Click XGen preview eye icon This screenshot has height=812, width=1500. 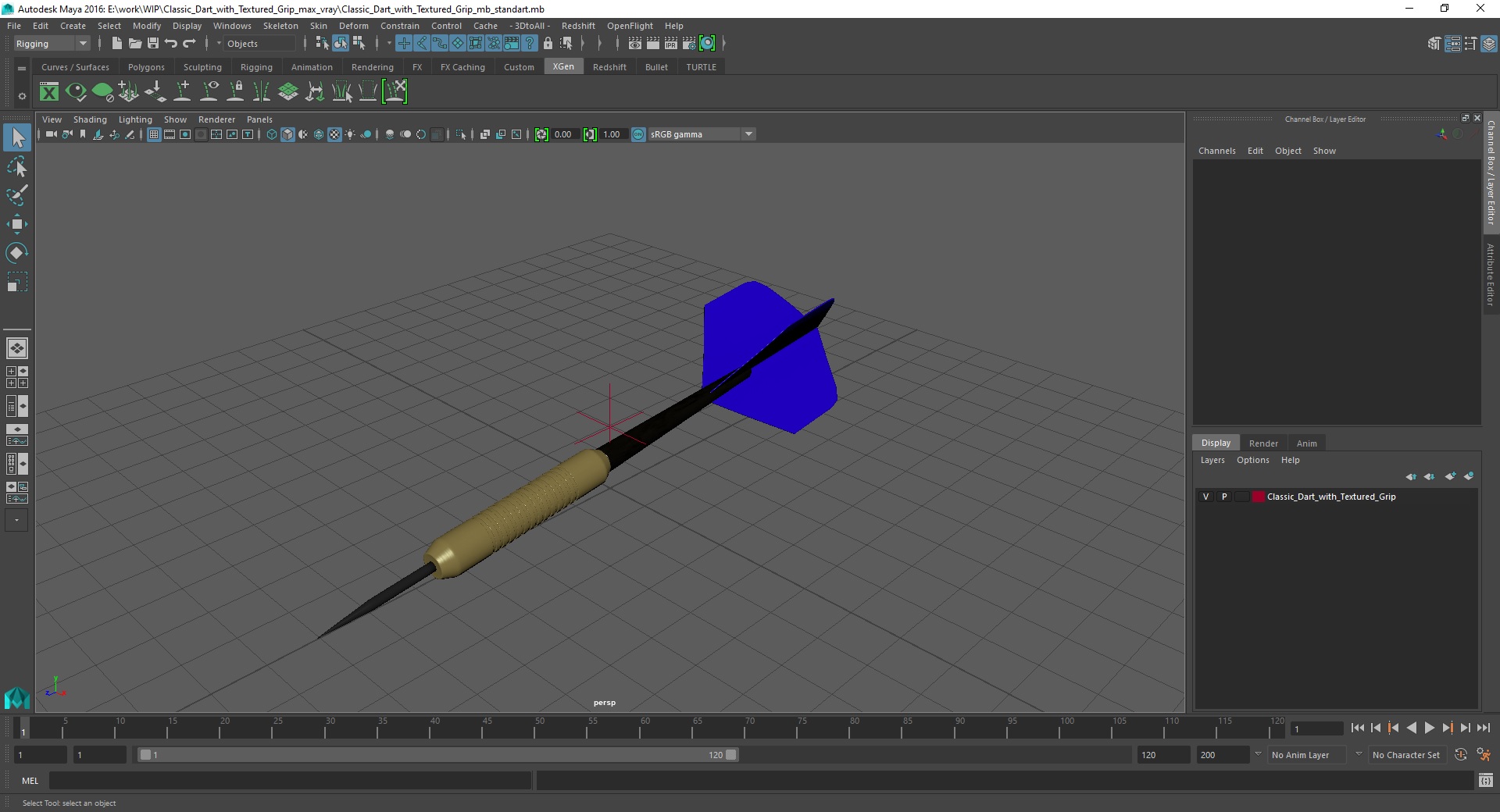pos(76,92)
